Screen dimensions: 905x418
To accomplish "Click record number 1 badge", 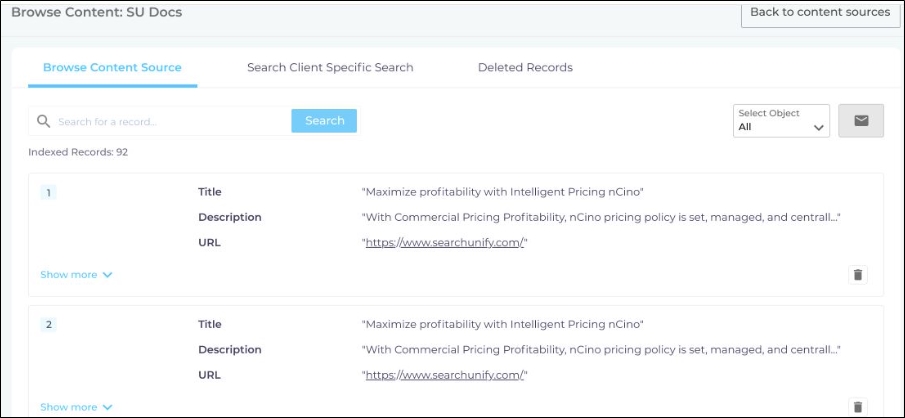I will tap(48, 192).
